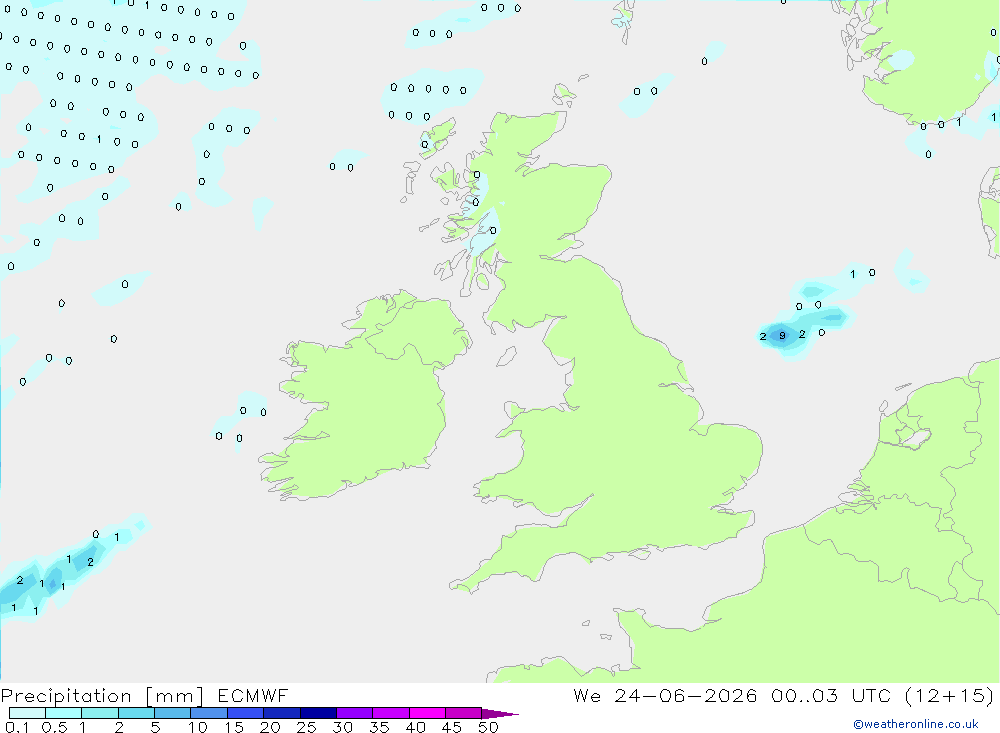Click the 20–25 mm legend color box
Screen dimensions: 1000x733
[282, 713]
